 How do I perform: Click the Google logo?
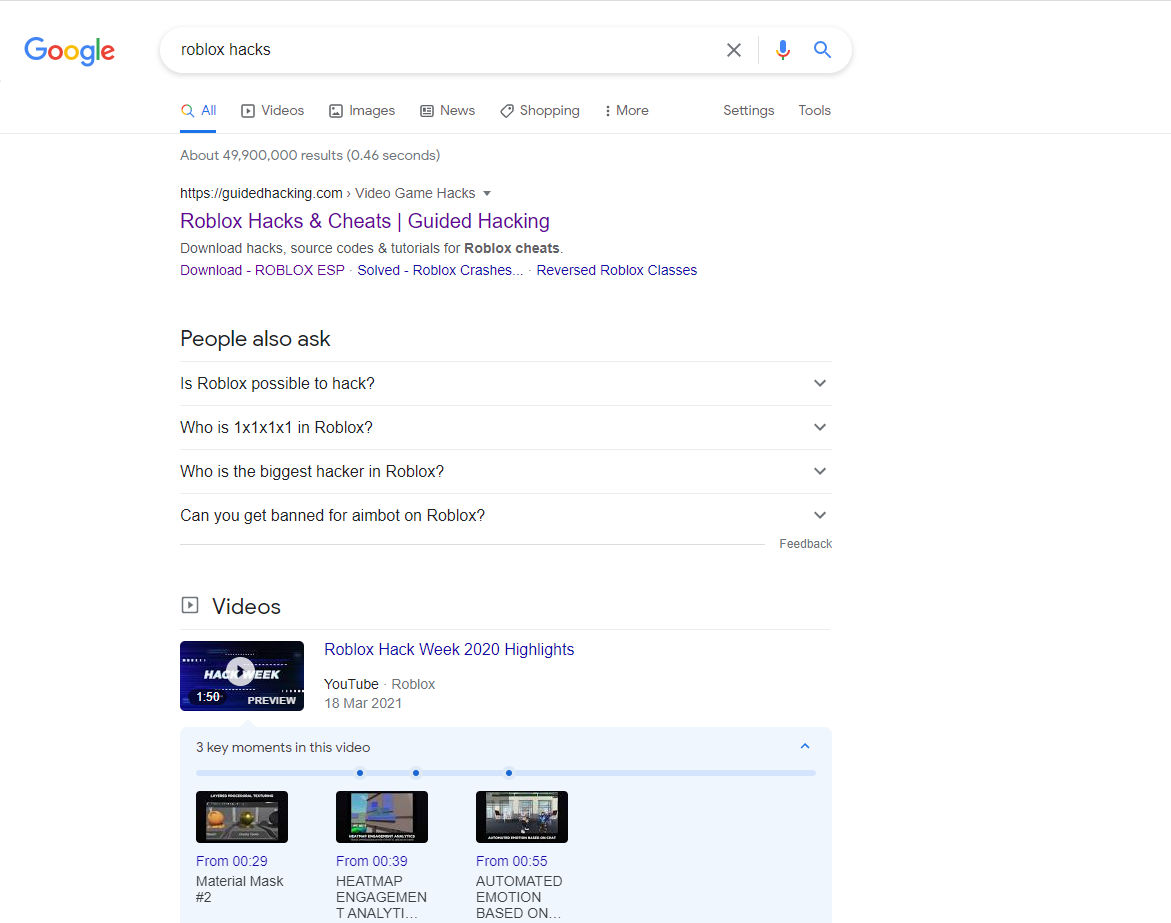[69, 51]
